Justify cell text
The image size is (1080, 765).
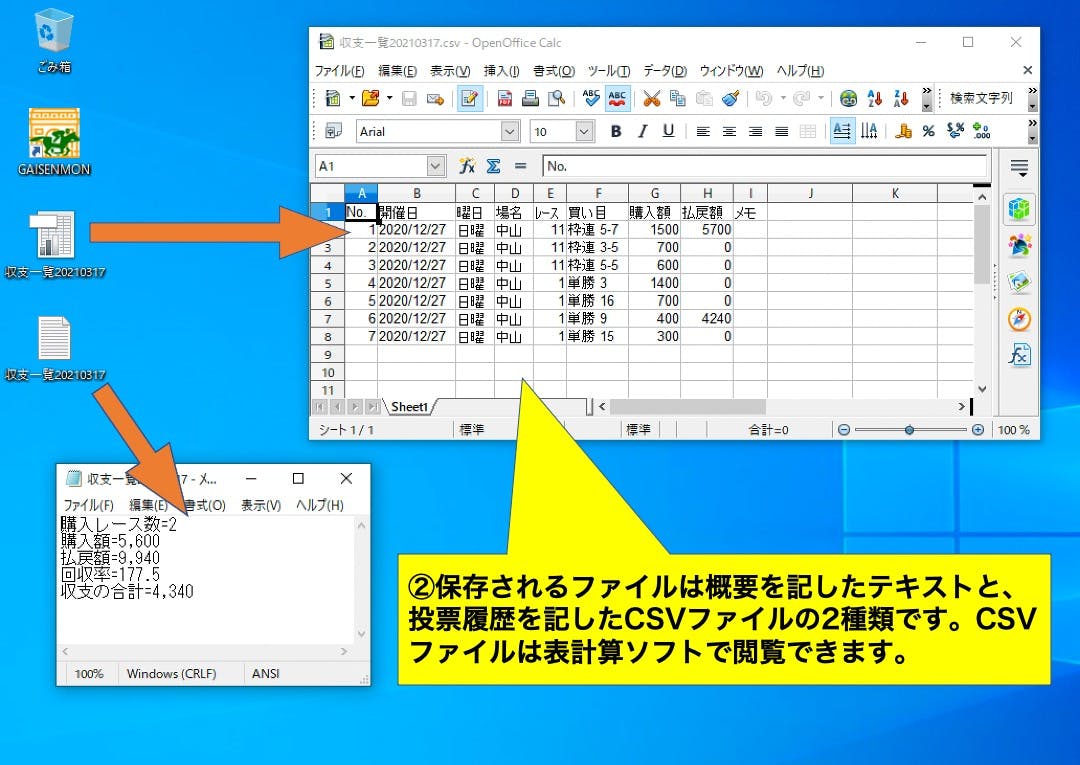781,131
